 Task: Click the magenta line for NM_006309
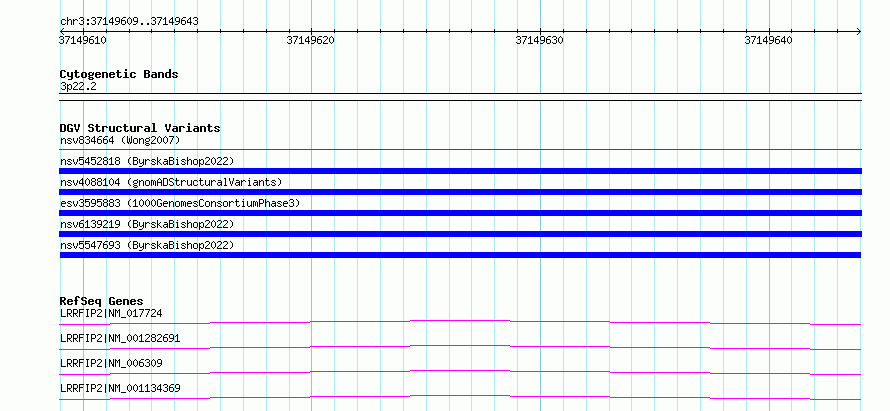coord(460,372)
